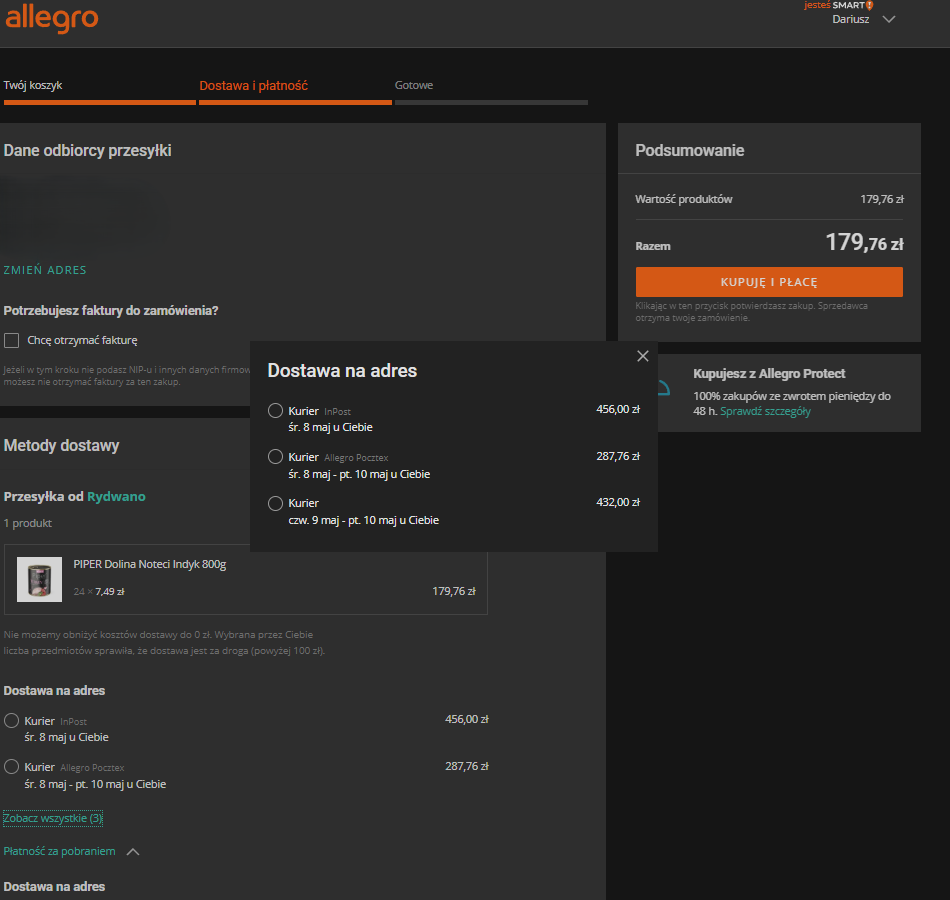The image size is (950, 900).
Task: Click the Podsumowanie heading
Action: pyautogui.click(x=689, y=150)
